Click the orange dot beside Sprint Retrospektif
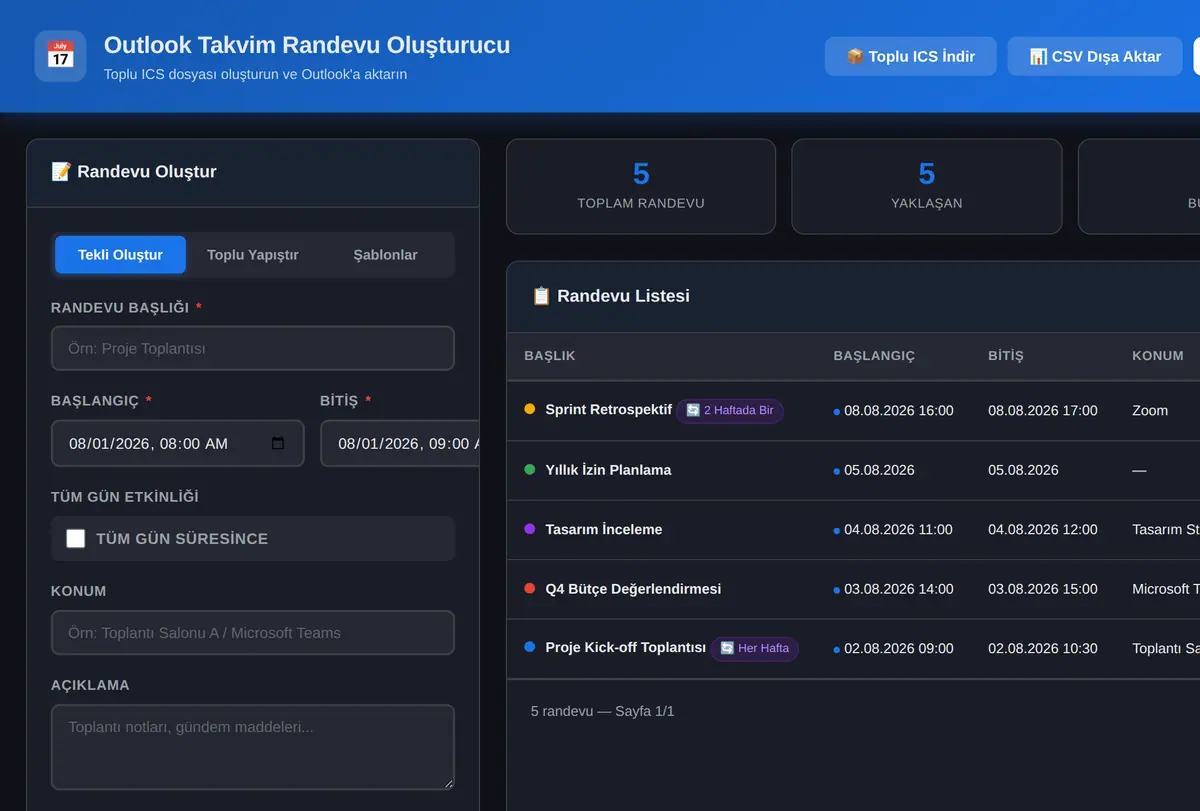 pos(530,409)
